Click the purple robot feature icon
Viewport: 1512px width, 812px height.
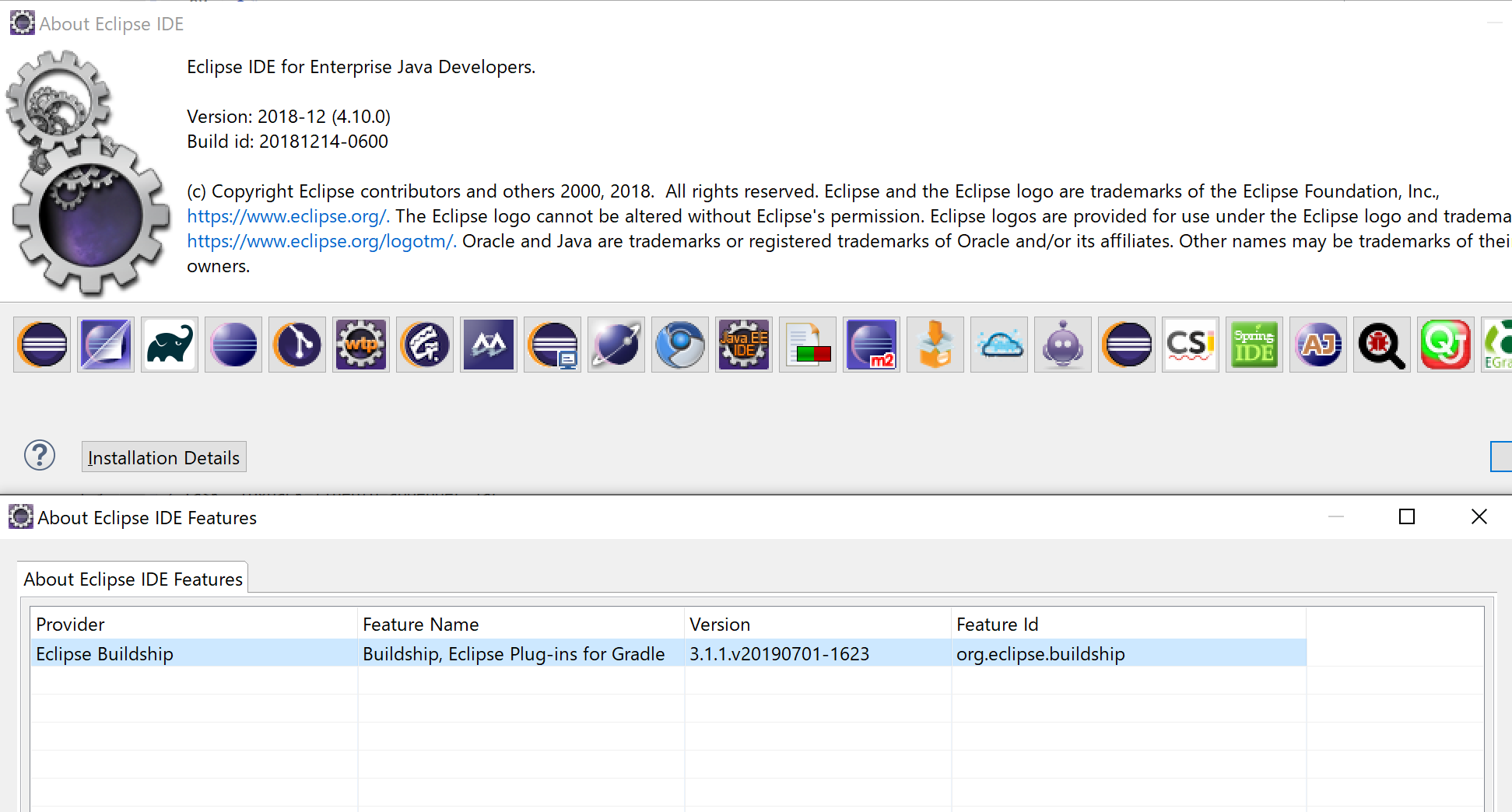coord(1063,345)
